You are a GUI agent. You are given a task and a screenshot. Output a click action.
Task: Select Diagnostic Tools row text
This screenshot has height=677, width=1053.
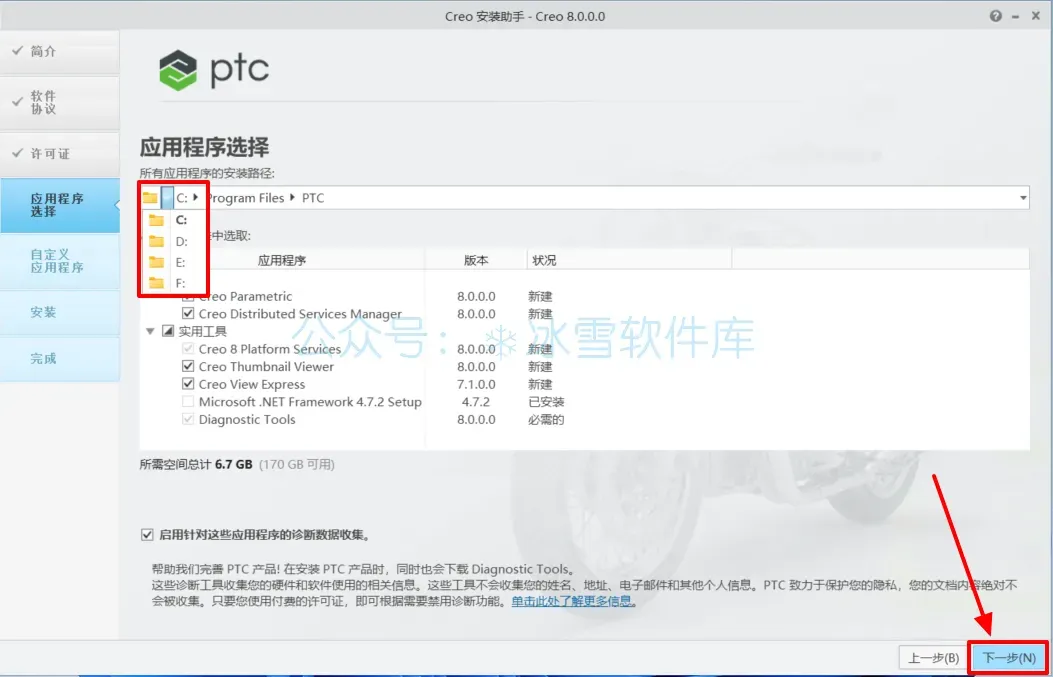click(247, 419)
